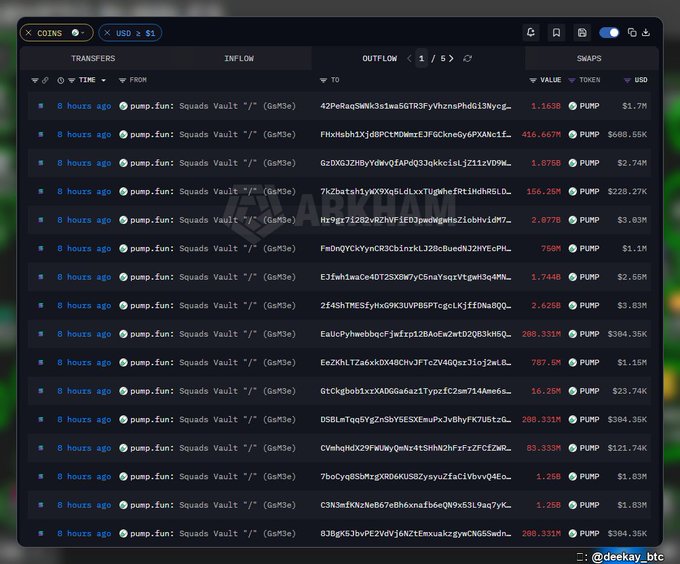This screenshot has height=564, width=680.
Task: Click the 1.163B value cell
Action: (x=546, y=106)
